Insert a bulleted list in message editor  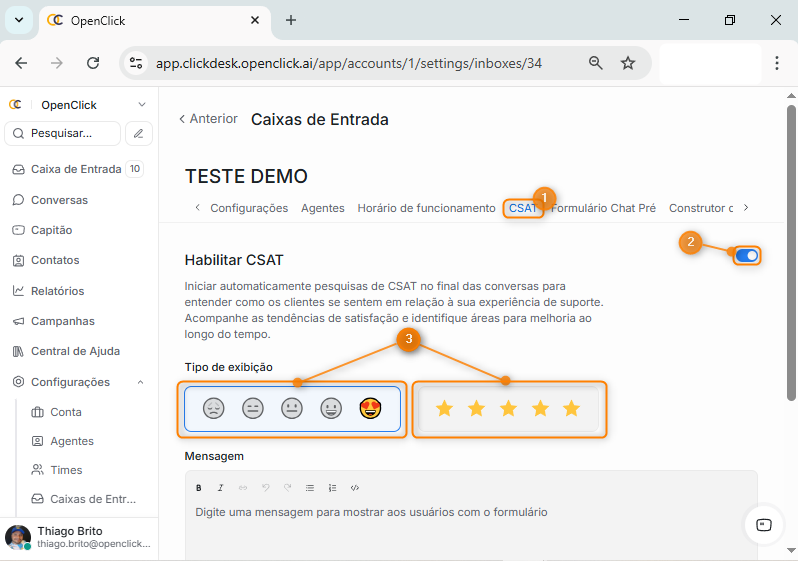[310, 488]
